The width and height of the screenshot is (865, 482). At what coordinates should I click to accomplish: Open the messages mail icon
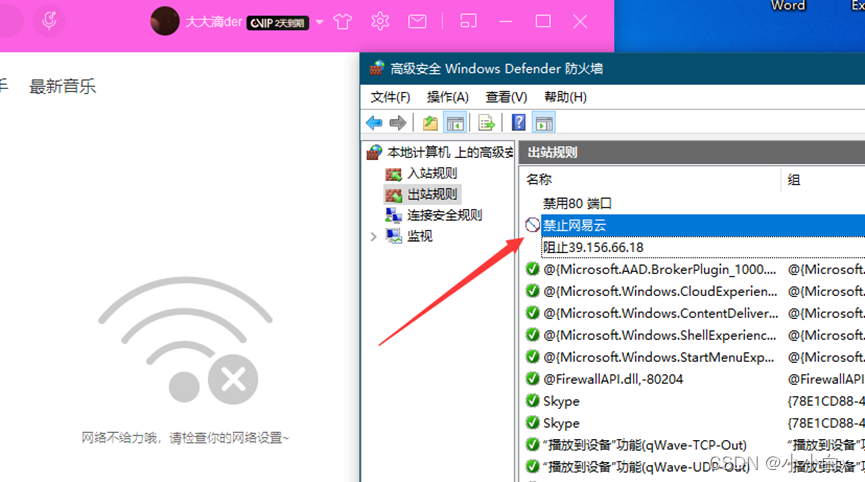(417, 22)
